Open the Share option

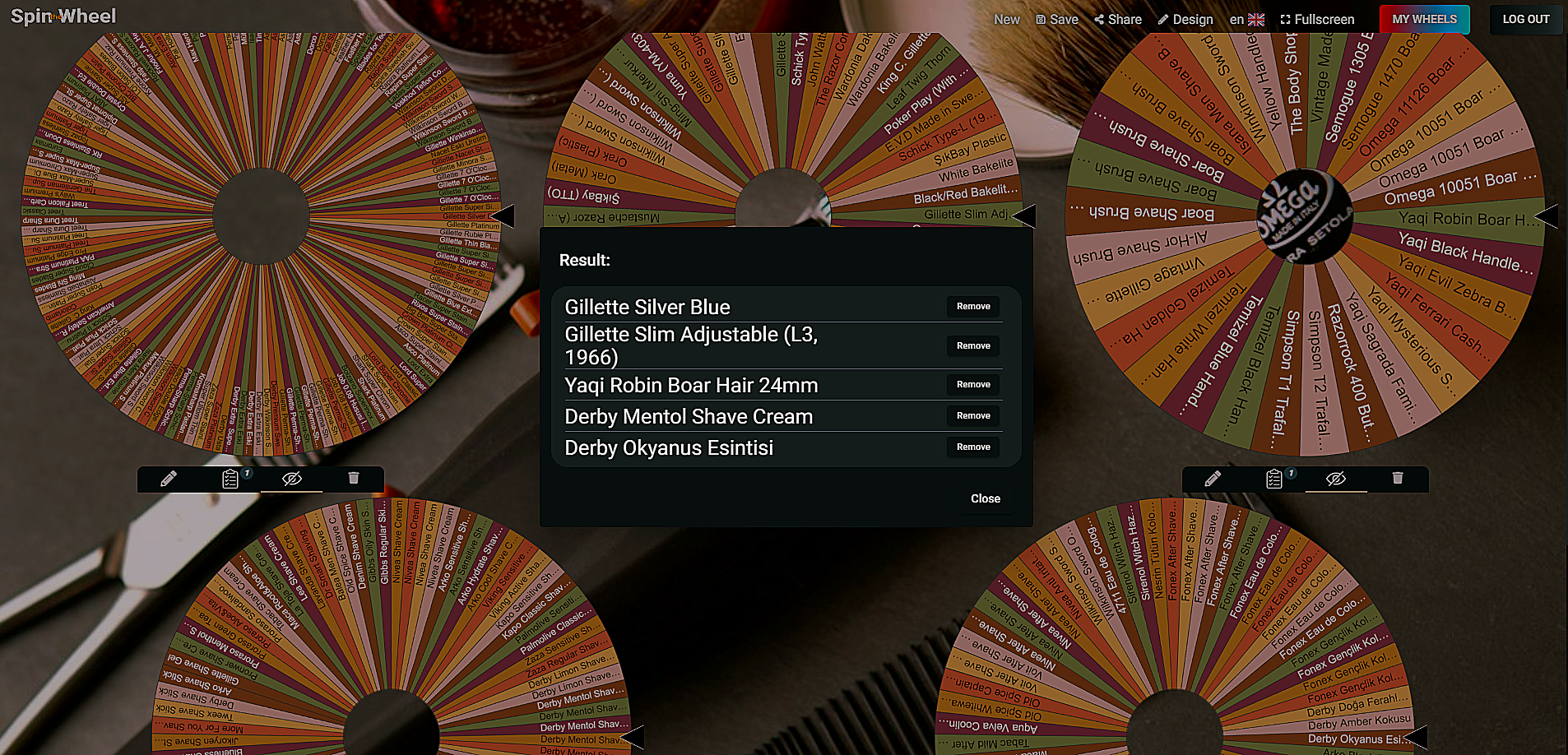click(1117, 19)
